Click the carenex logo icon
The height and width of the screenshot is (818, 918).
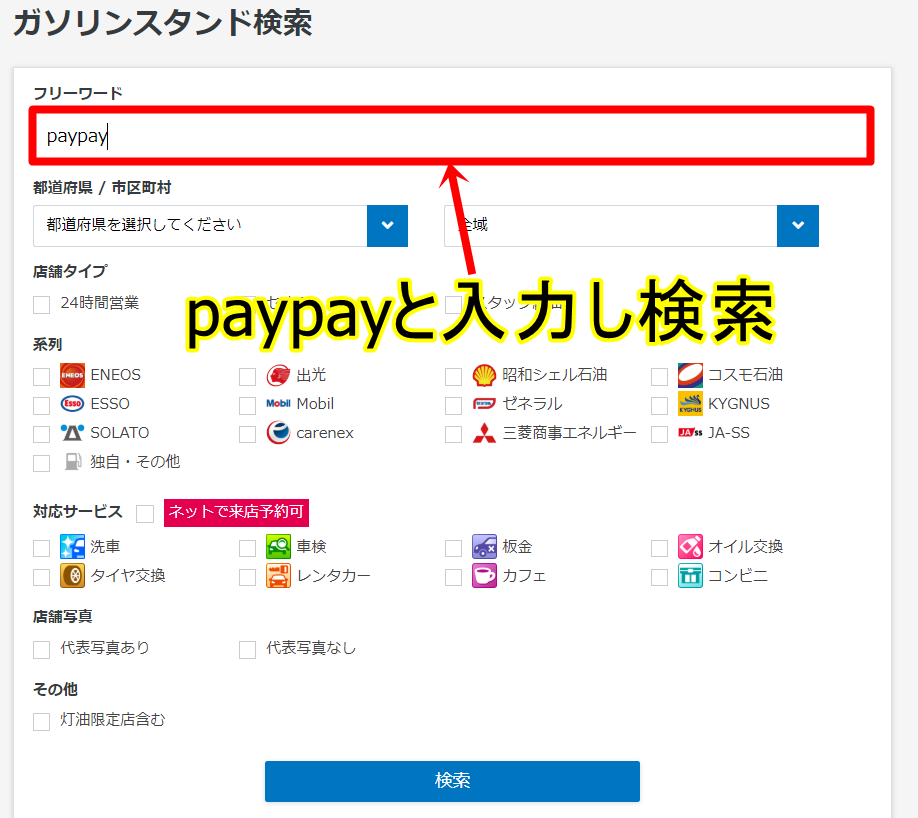point(278,433)
